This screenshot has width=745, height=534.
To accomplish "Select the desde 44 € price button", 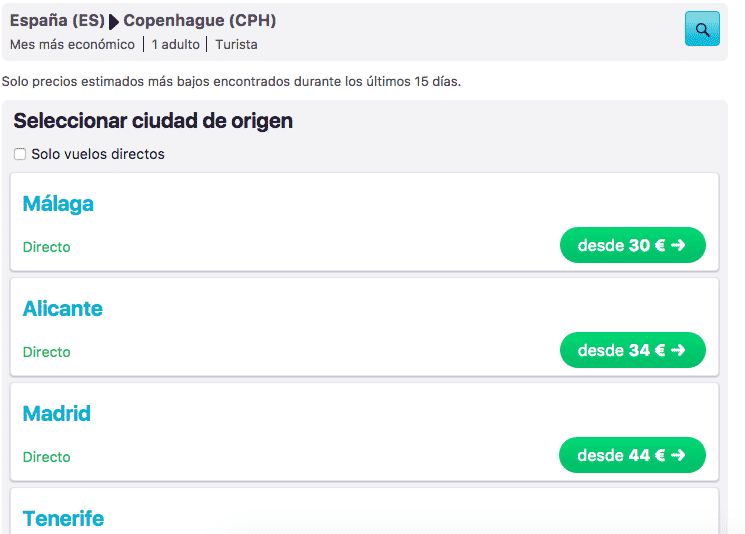I will tap(632, 455).
